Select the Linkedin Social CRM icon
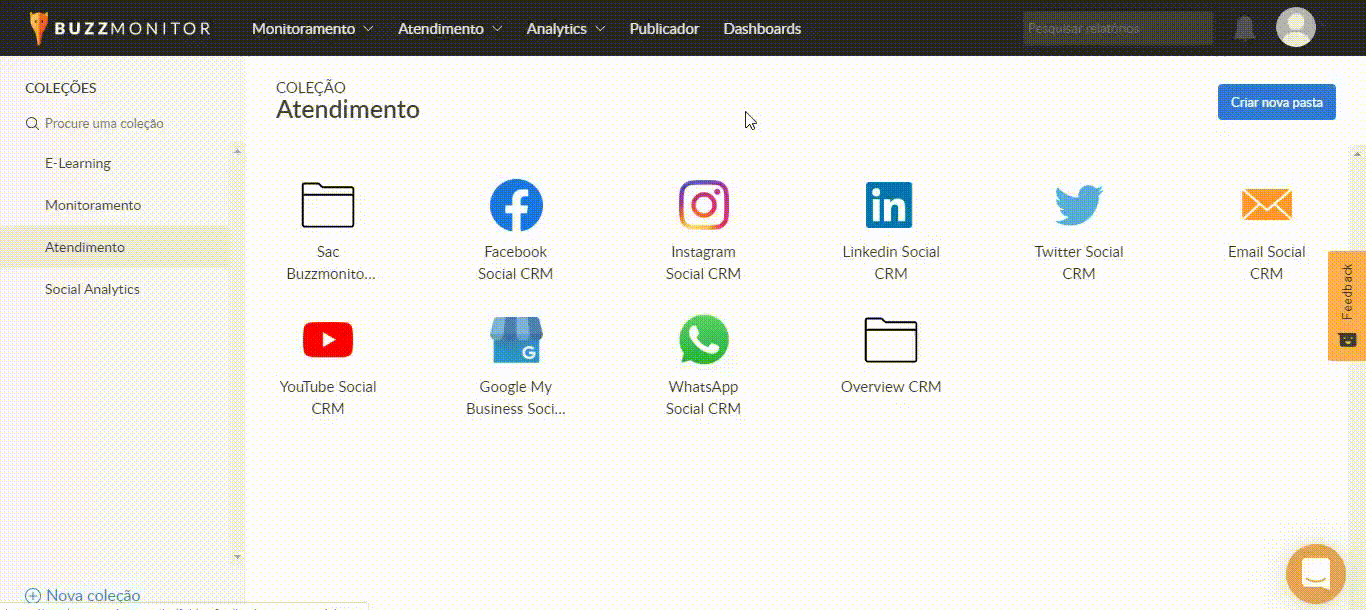This screenshot has width=1366, height=610. point(890,206)
